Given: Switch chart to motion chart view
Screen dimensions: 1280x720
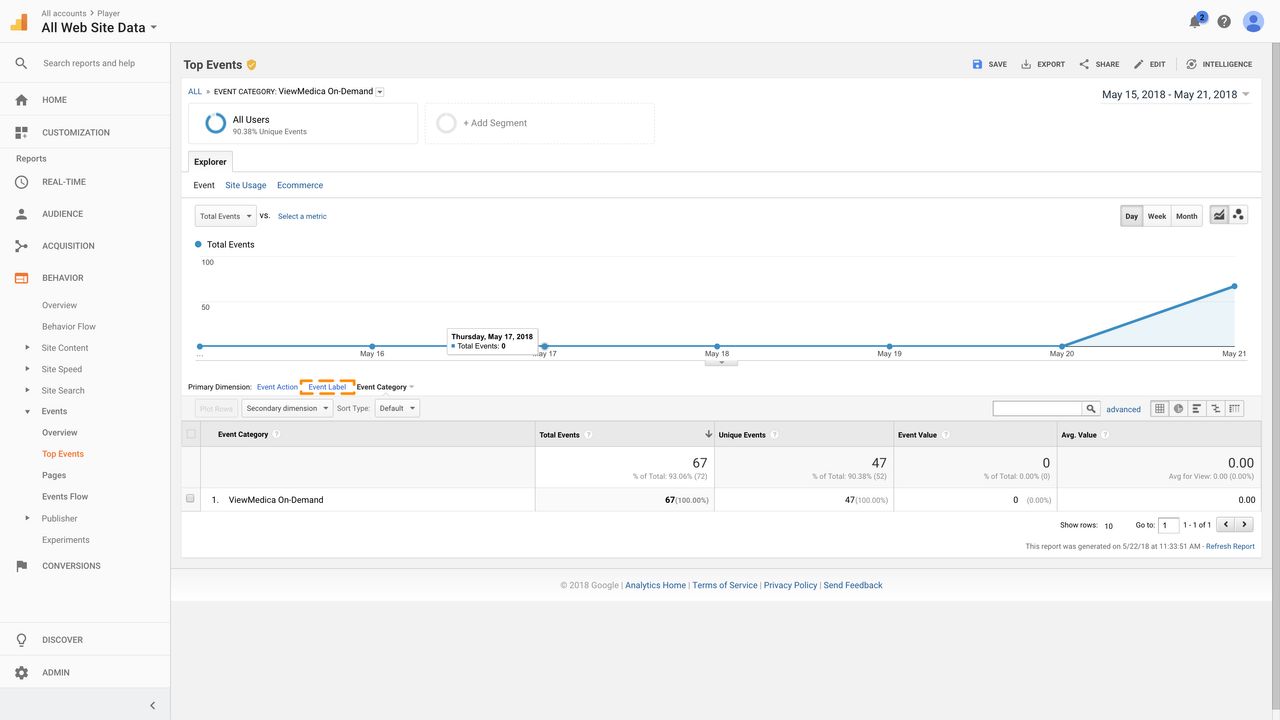Looking at the screenshot, I should pyautogui.click(x=1238, y=215).
